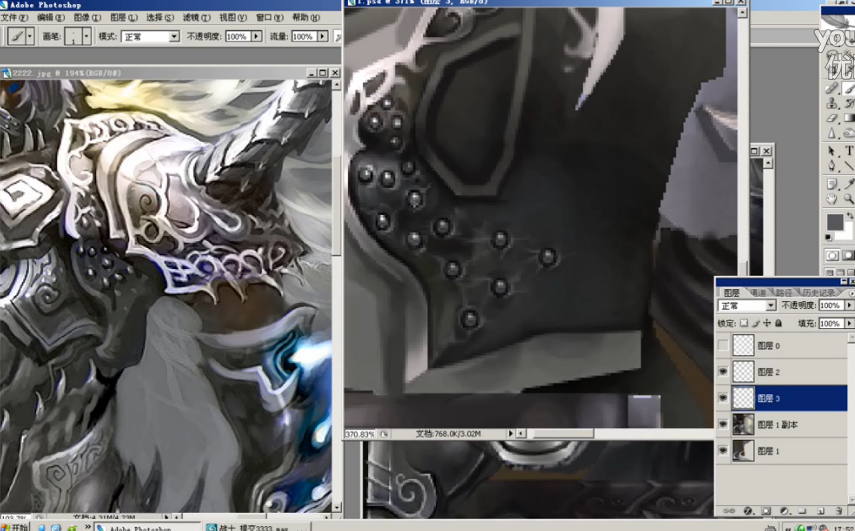Toggle lock image pixels brush icon

pyautogui.click(x=756, y=323)
